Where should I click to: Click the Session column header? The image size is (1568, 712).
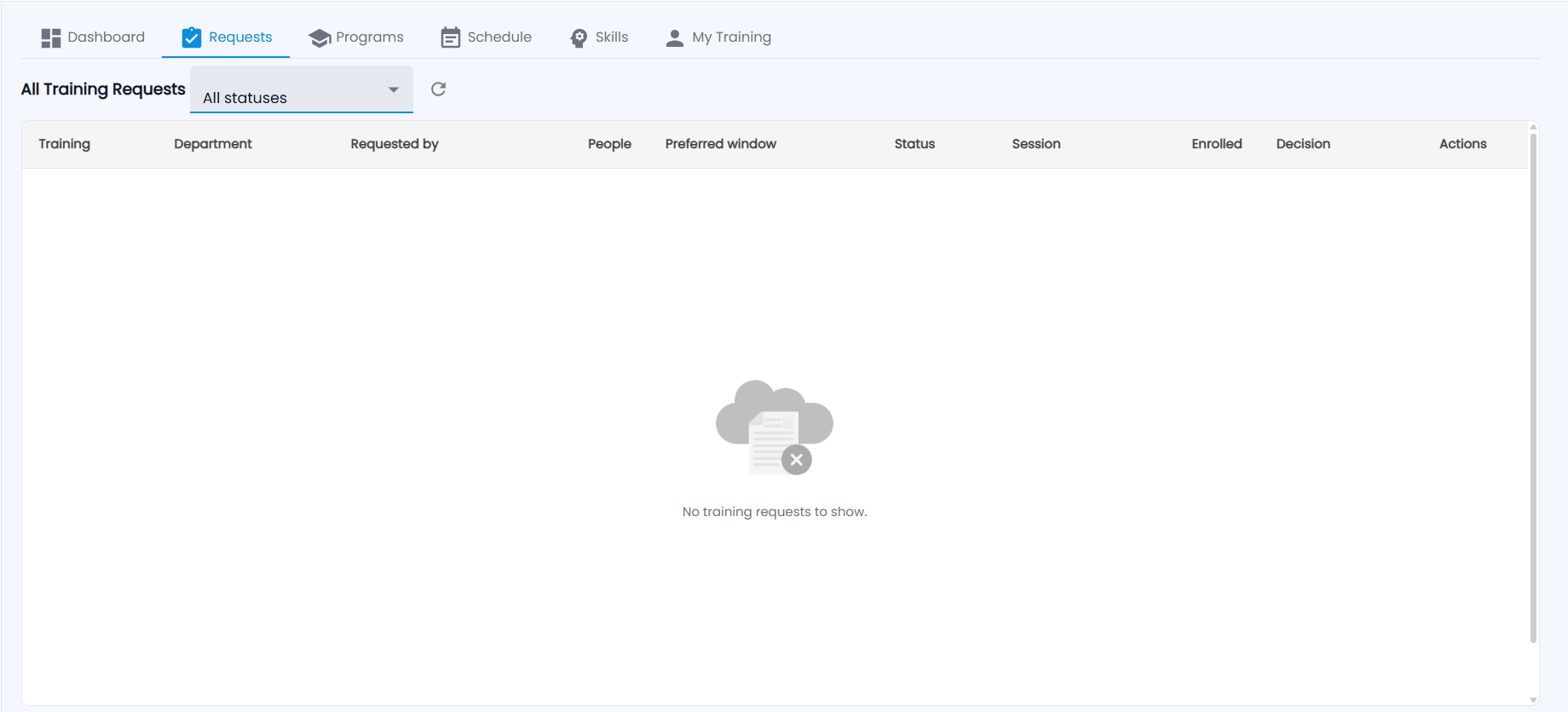[1036, 144]
